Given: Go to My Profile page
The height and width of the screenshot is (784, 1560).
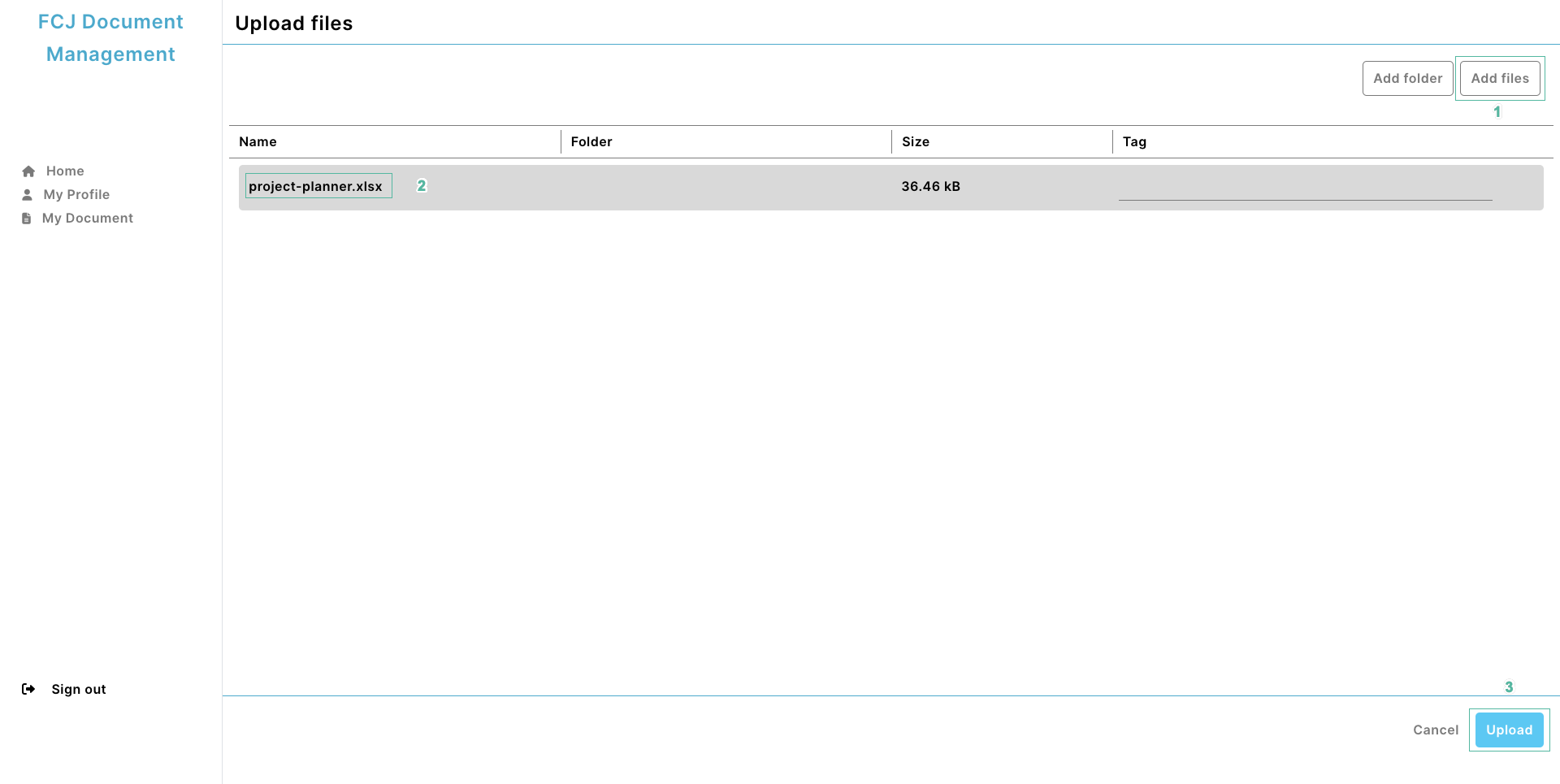Looking at the screenshot, I should point(76,195).
